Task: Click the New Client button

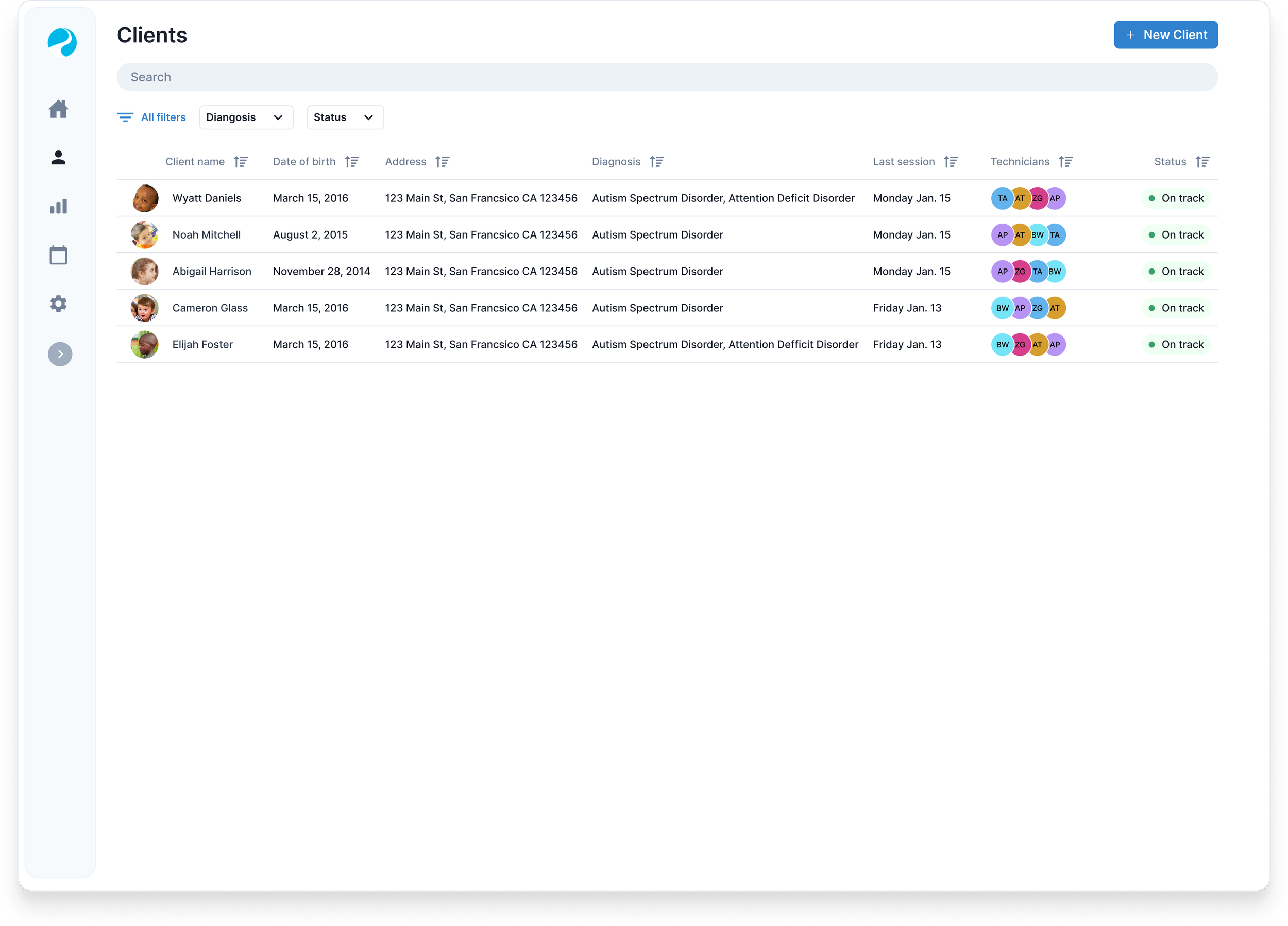Action: pos(1165,35)
